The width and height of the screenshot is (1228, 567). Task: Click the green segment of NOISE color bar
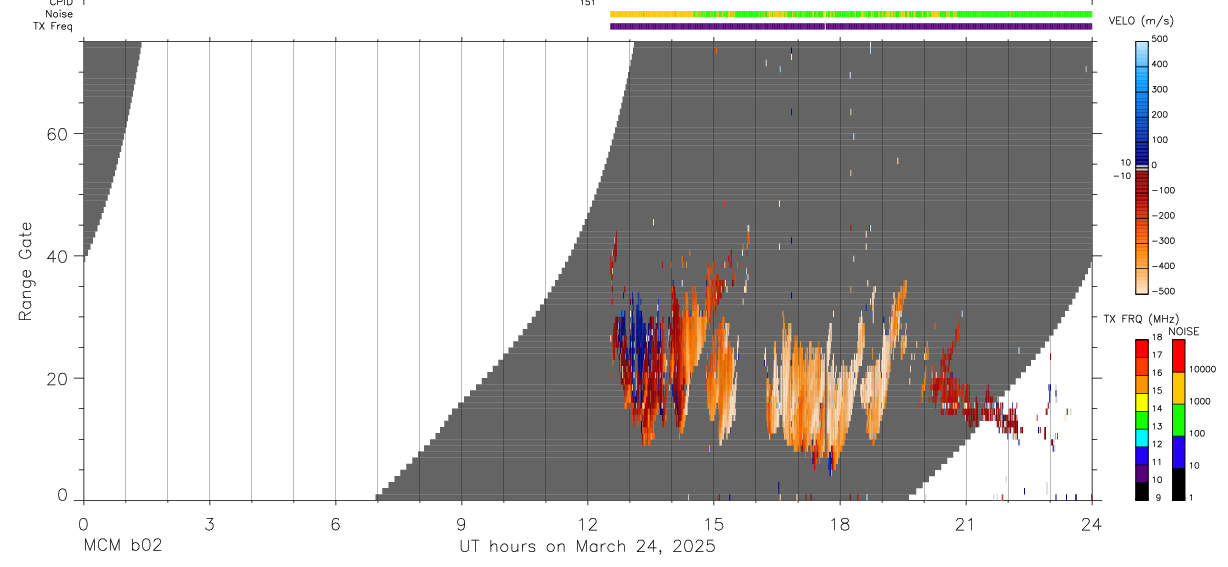point(1178,418)
